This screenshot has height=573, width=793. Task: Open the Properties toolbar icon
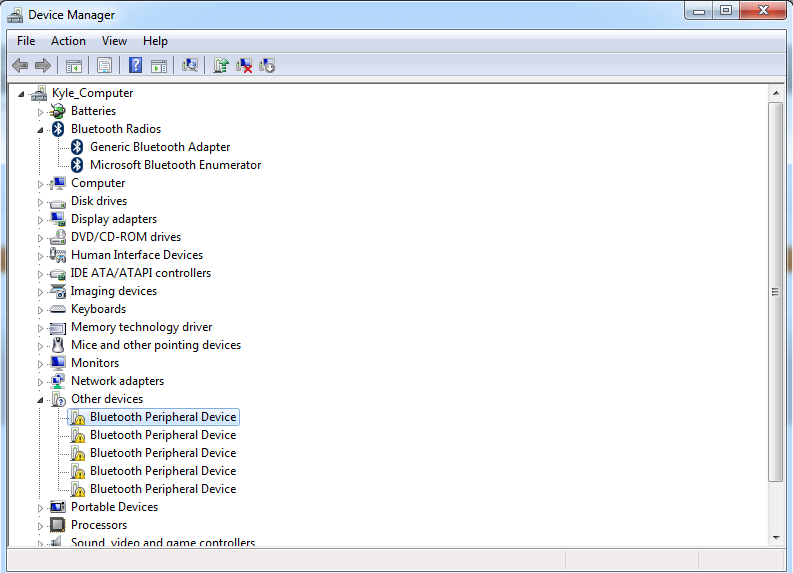104,65
